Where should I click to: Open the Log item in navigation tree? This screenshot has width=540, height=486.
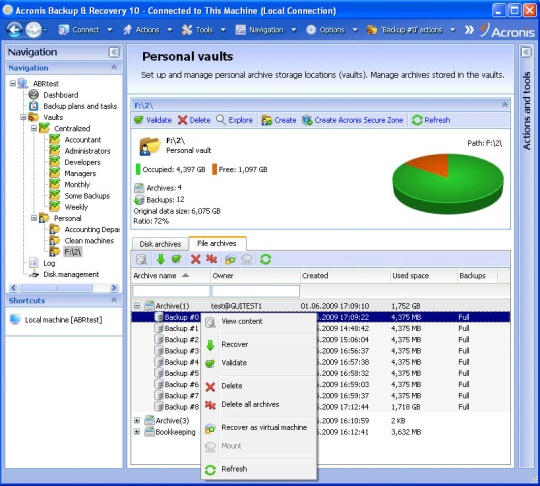pyautogui.click(x=49, y=263)
